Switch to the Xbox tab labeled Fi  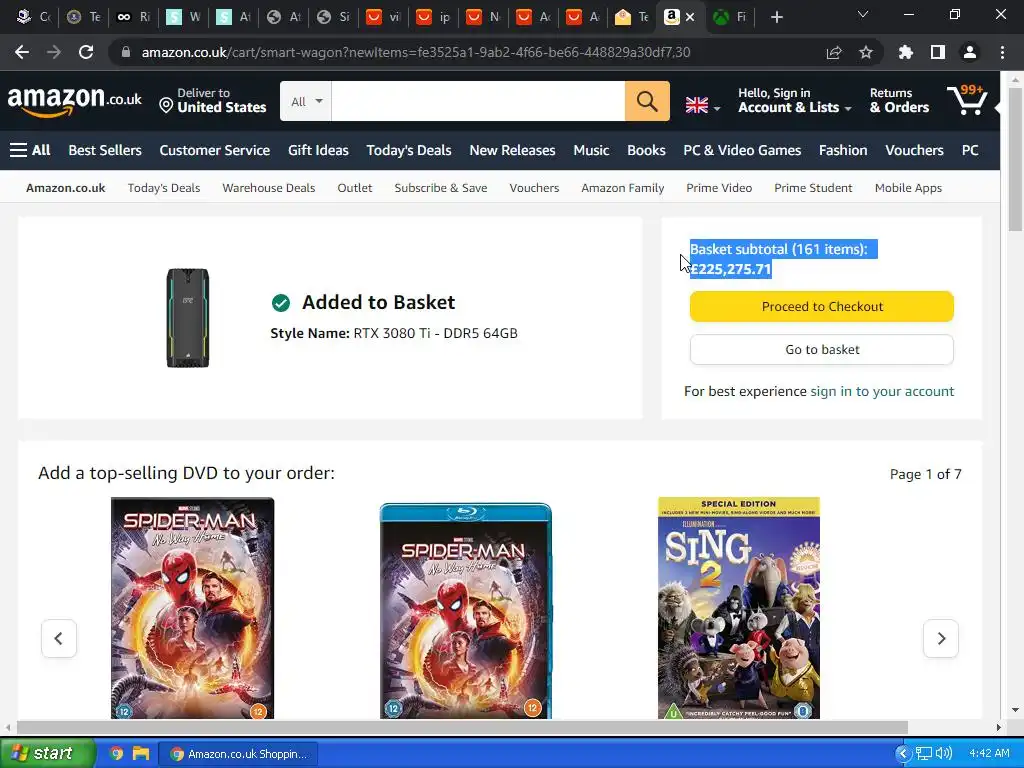(729, 18)
